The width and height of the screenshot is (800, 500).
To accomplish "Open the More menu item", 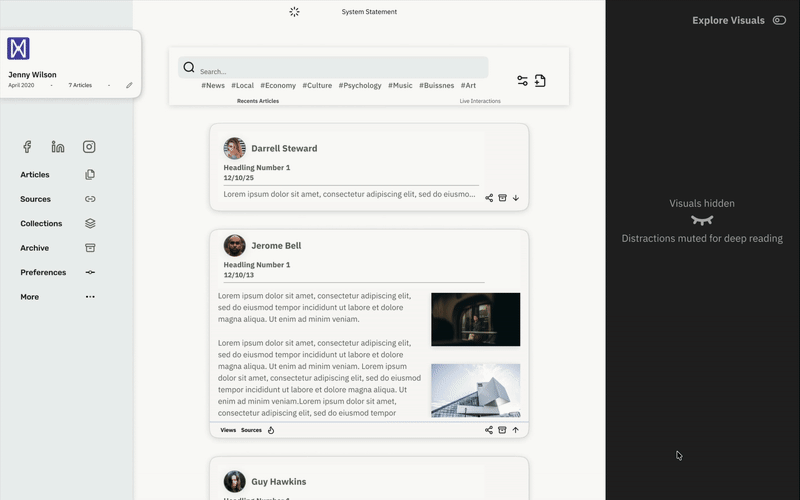I will [30, 297].
